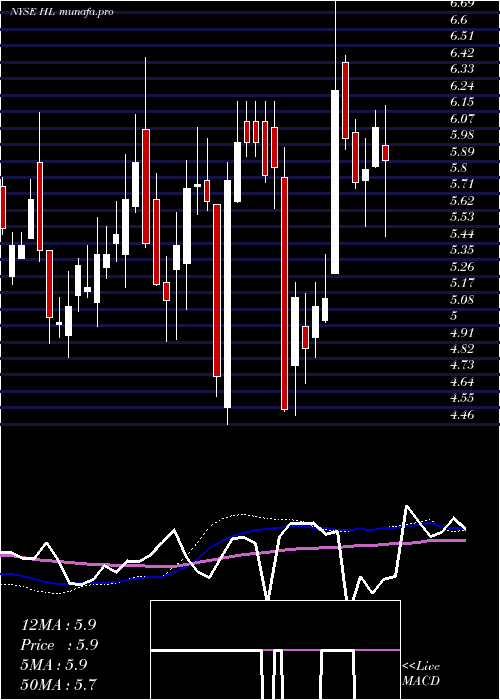Click the 4.46 price axis label

tap(462, 415)
